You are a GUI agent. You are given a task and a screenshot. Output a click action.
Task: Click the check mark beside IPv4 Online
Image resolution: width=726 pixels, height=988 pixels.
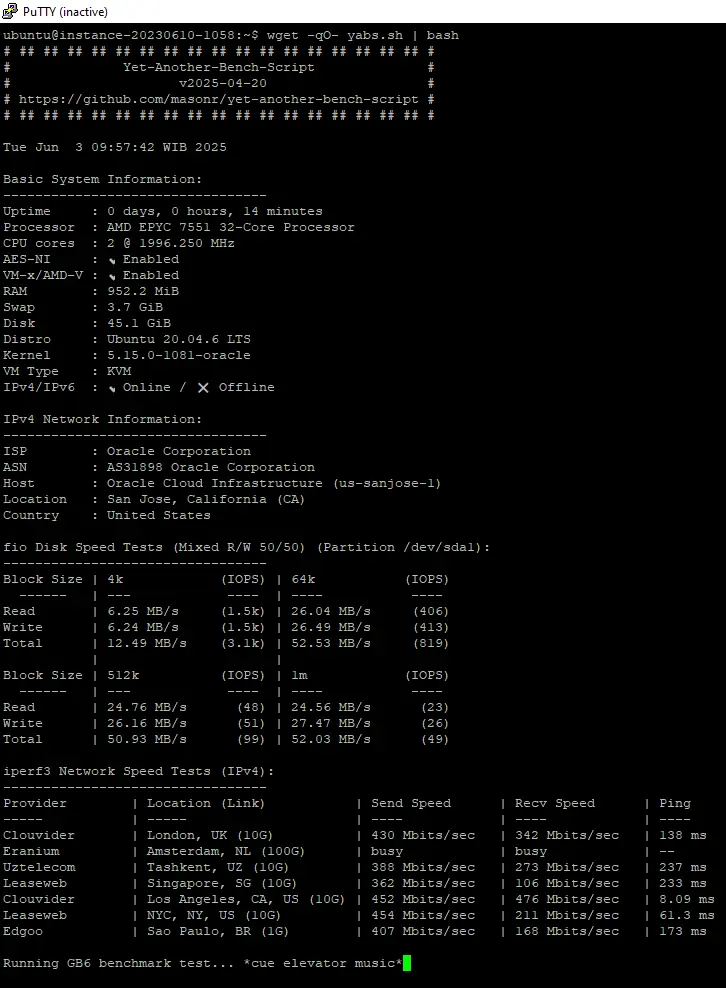pos(112,388)
